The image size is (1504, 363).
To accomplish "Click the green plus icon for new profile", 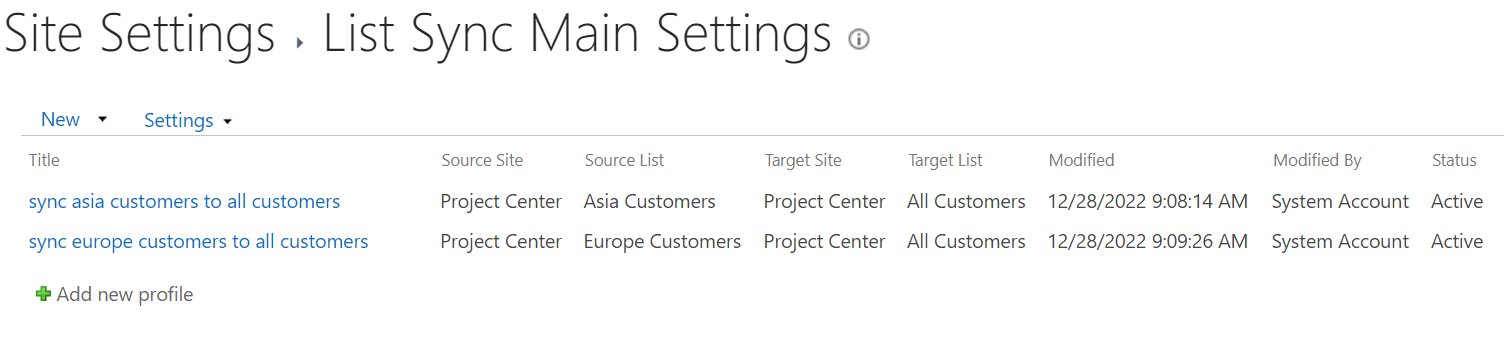I will [x=43, y=294].
